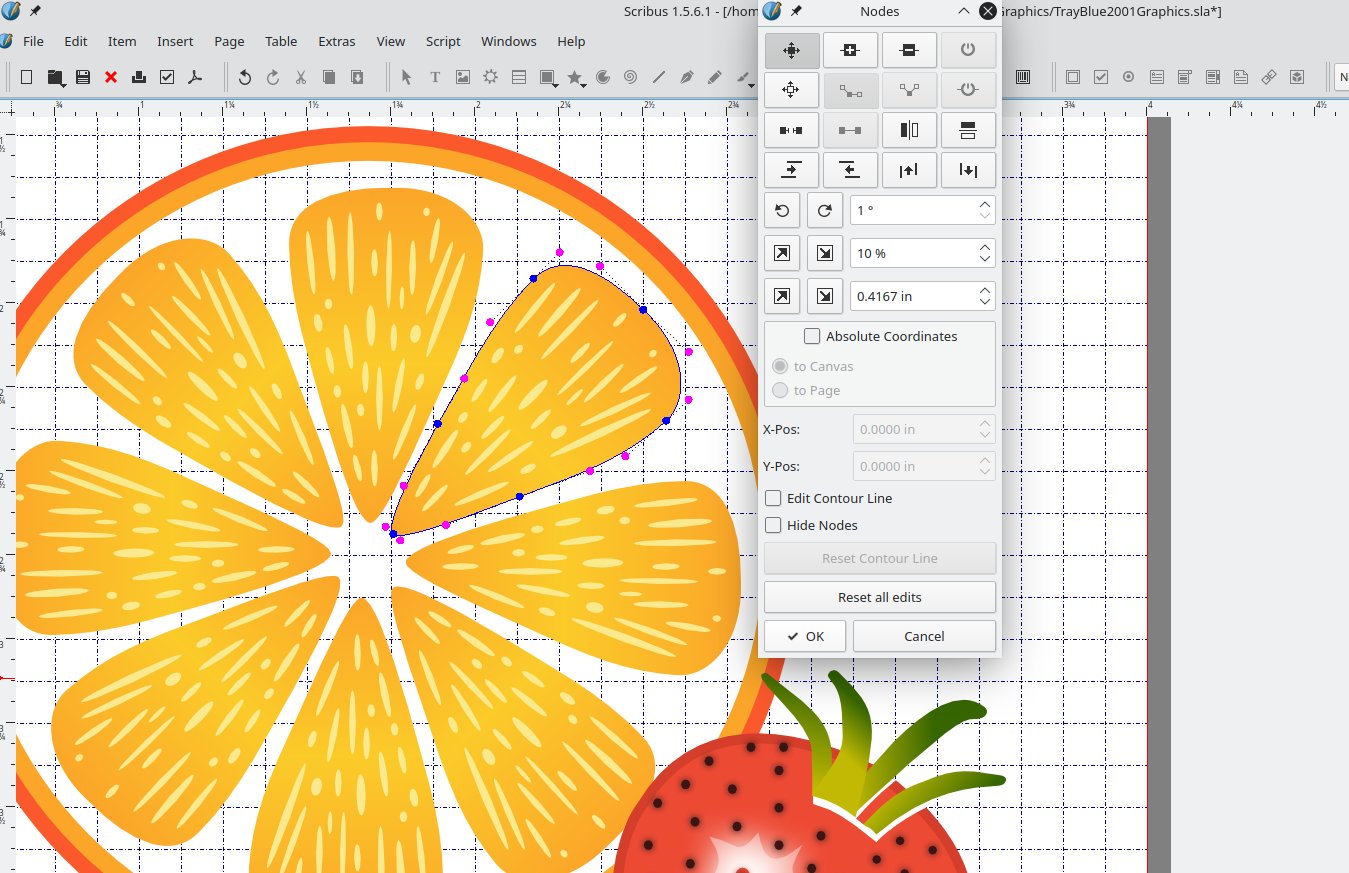
Task: Click the Print toolbar icon
Action: coord(139,77)
